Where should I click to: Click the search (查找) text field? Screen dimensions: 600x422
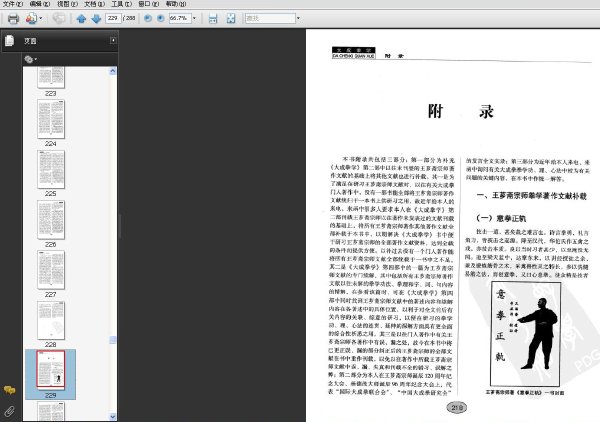(x=270, y=18)
